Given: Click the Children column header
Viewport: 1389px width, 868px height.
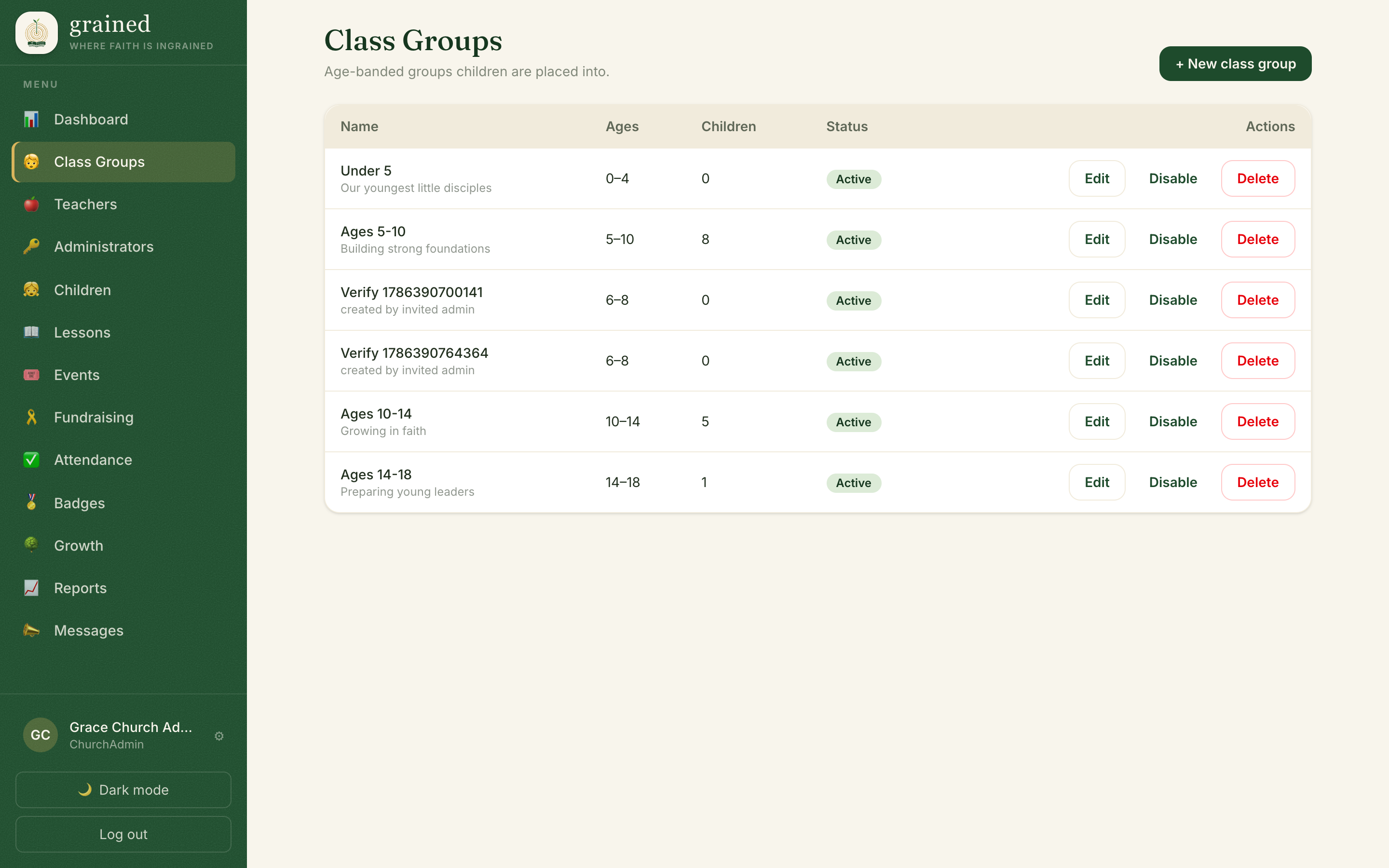Looking at the screenshot, I should coord(728,126).
